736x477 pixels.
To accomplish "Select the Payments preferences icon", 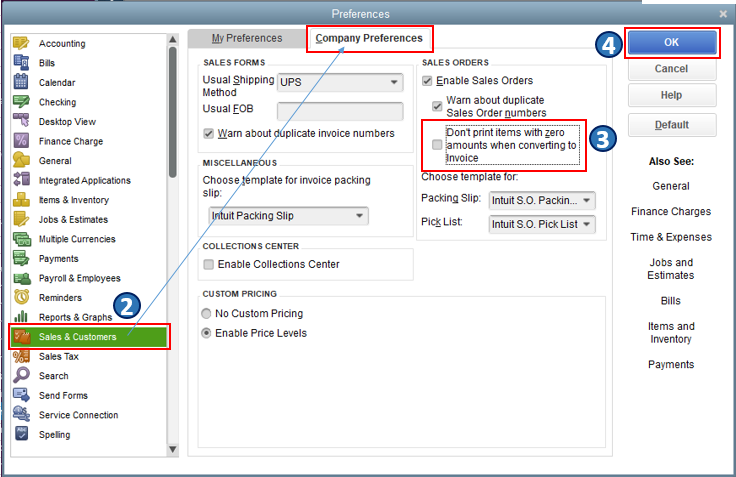I will [21, 258].
